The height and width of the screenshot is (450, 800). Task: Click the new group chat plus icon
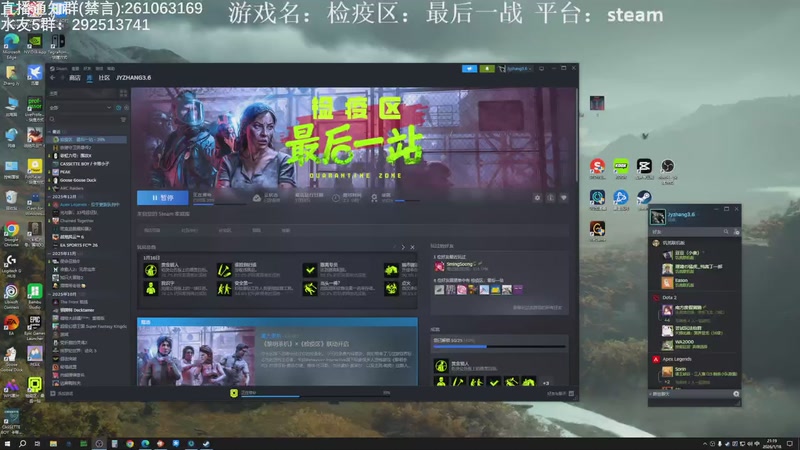coord(736,394)
